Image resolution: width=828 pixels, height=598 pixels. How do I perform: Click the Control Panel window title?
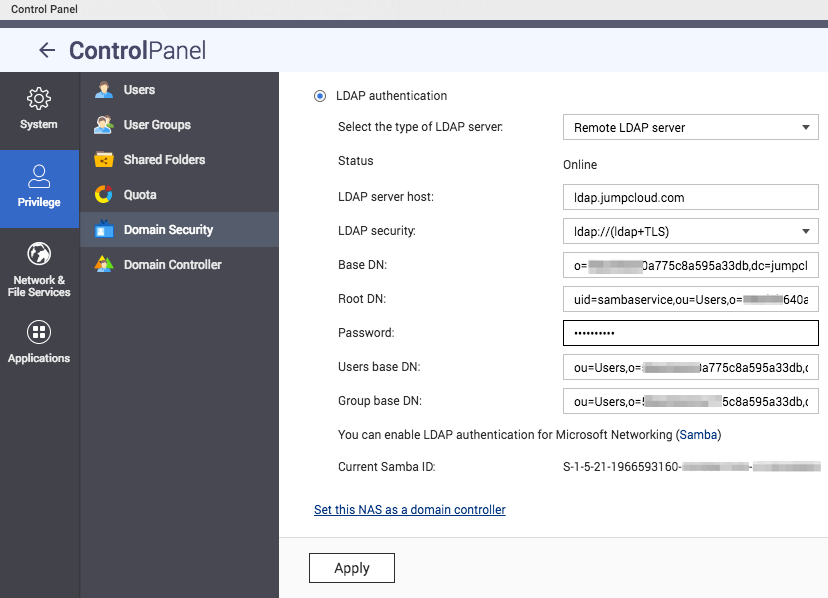[x=44, y=9]
